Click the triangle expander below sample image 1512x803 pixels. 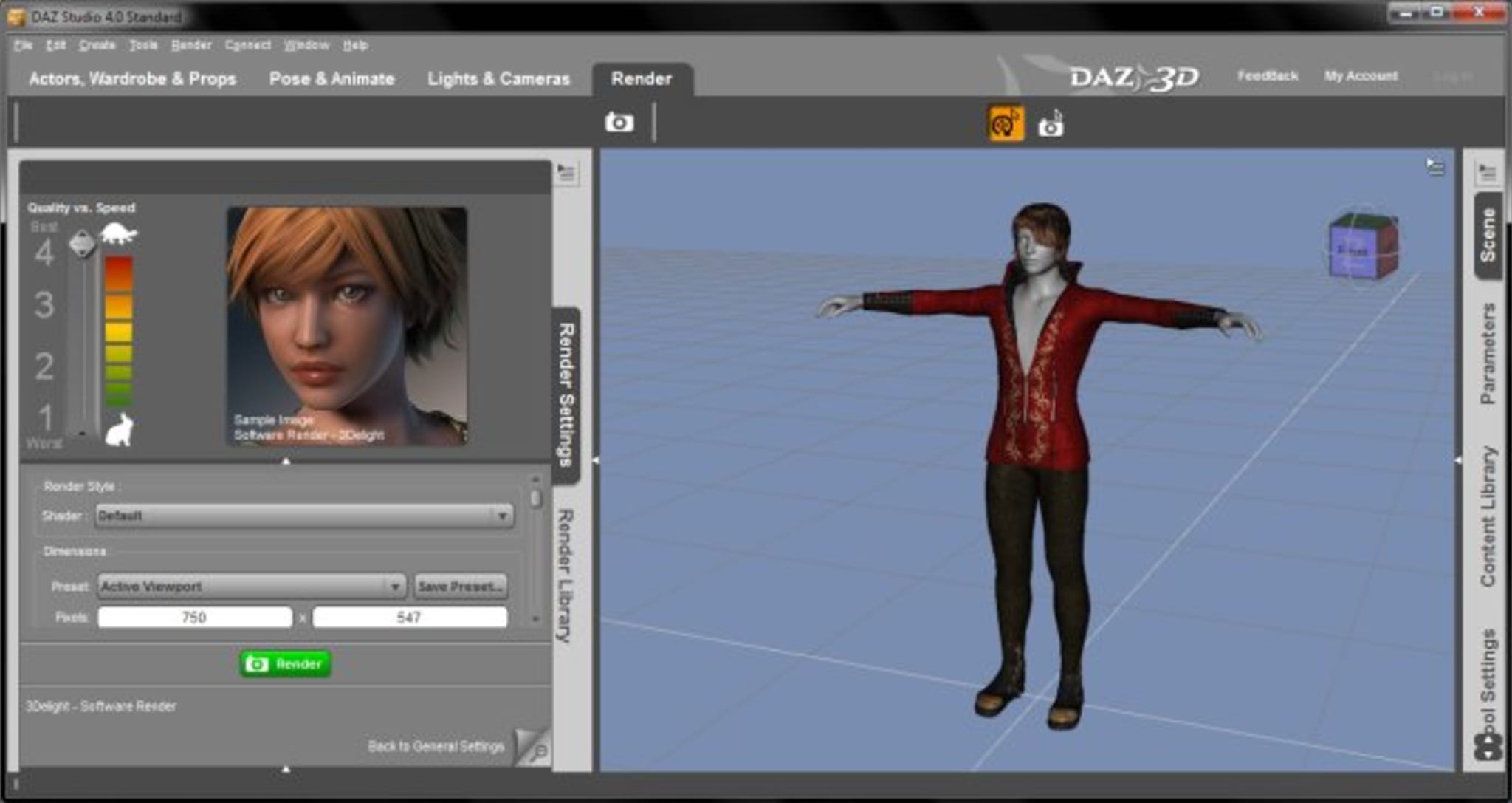pos(286,461)
